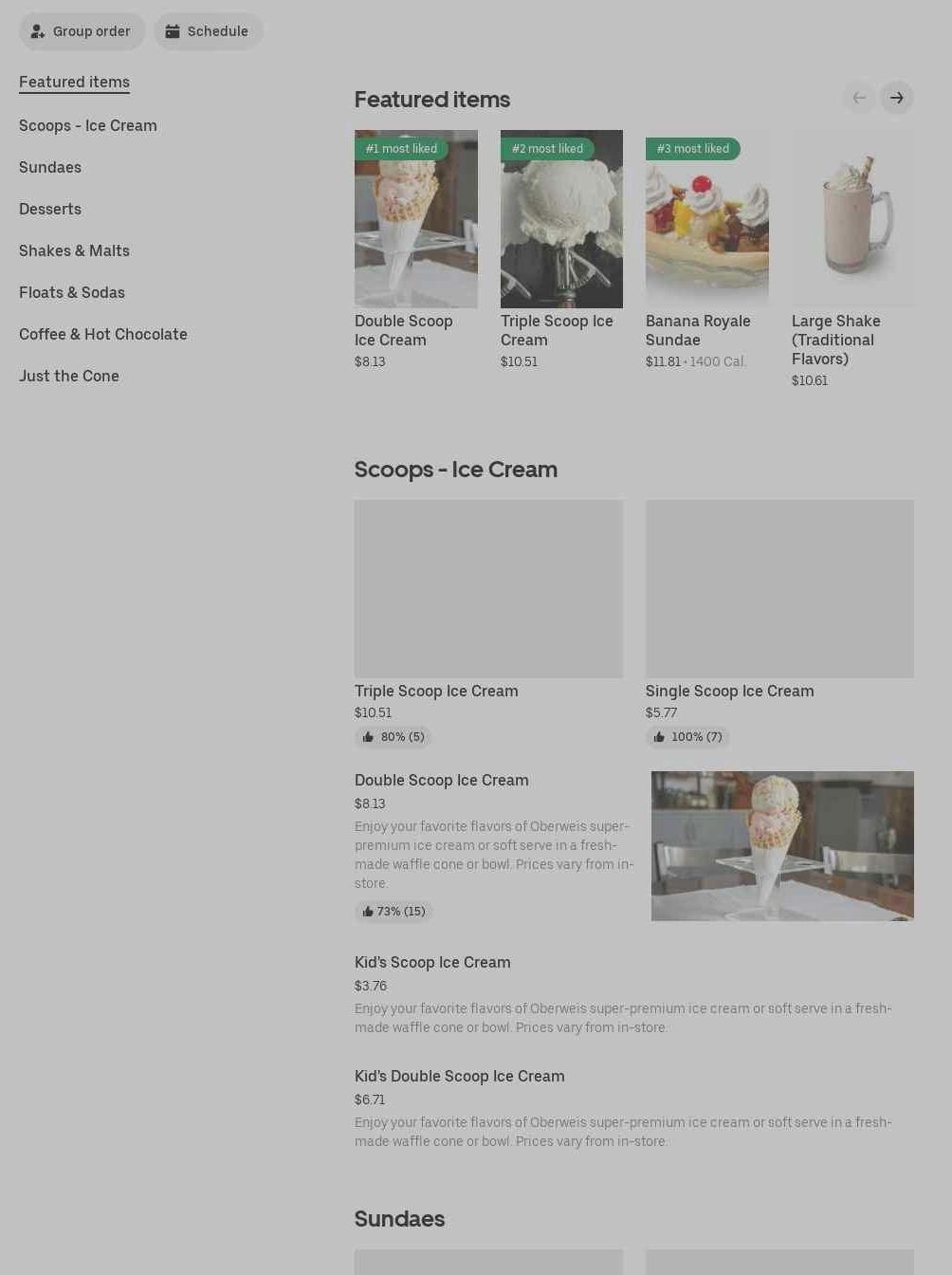Click the Group order person icon
The width and height of the screenshot is (952, 1275).
coord(38,31)
